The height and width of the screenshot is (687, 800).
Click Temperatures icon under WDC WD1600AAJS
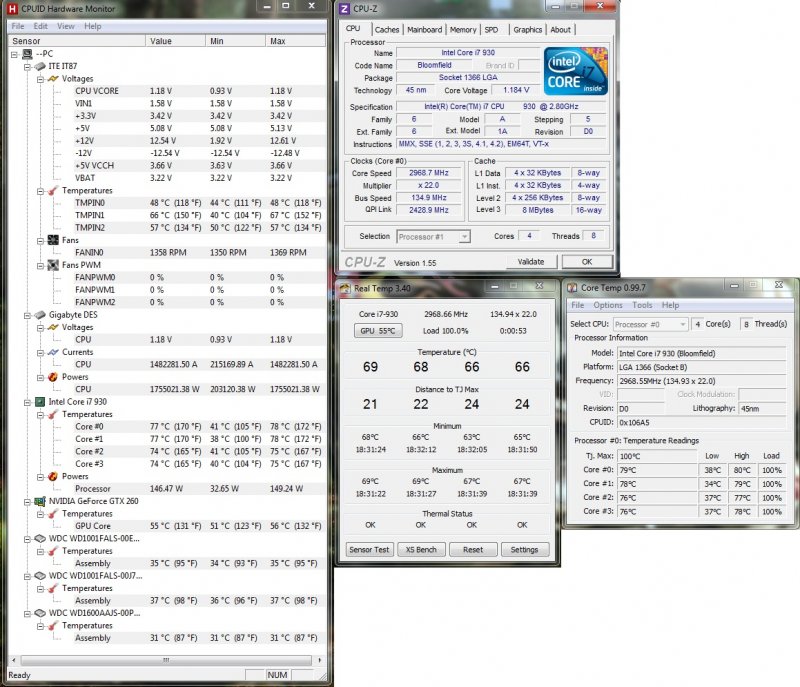pyautogui.click(x=53, y=626)
